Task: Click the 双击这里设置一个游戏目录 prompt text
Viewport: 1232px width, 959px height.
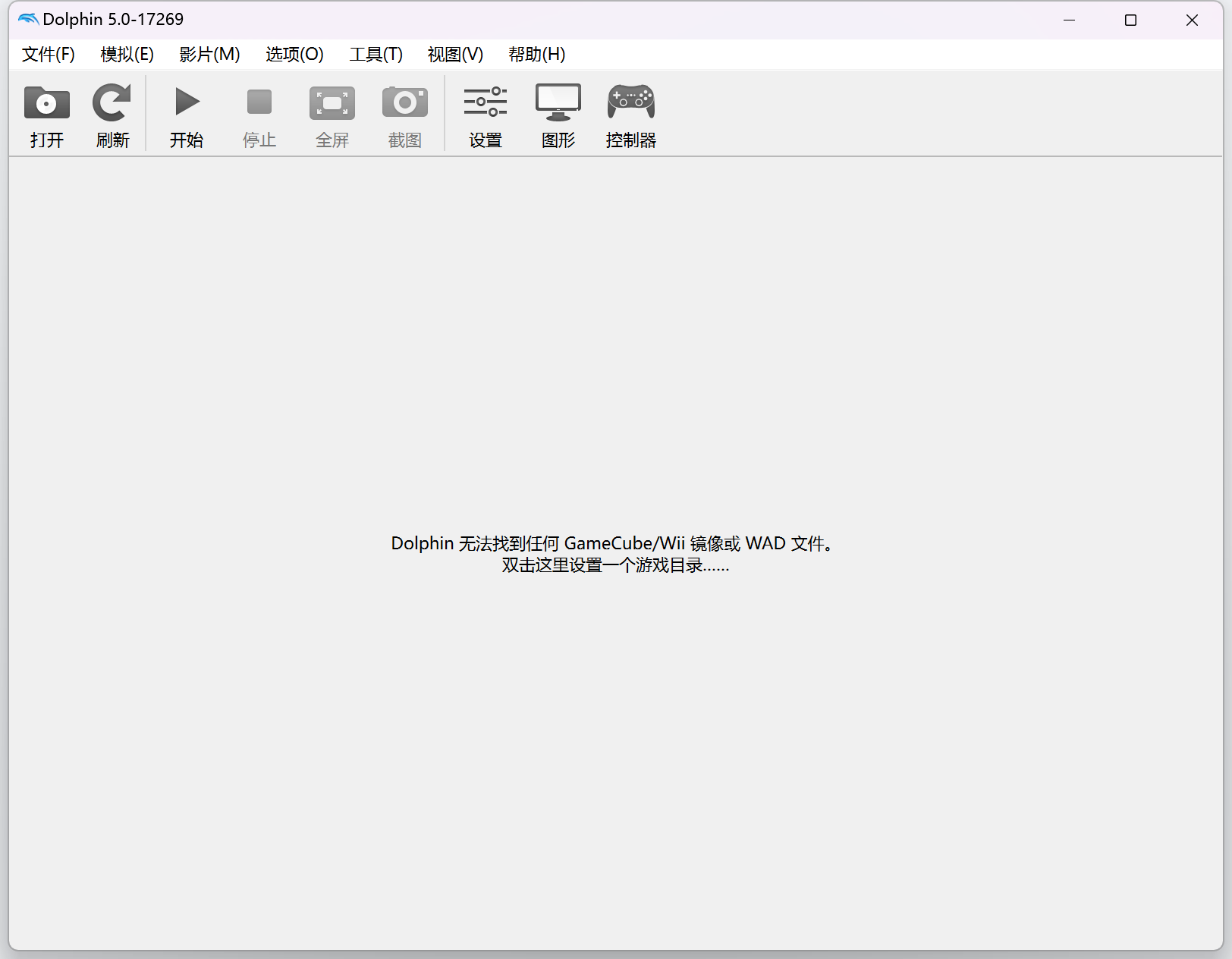Action: click(x=615, y=565)
